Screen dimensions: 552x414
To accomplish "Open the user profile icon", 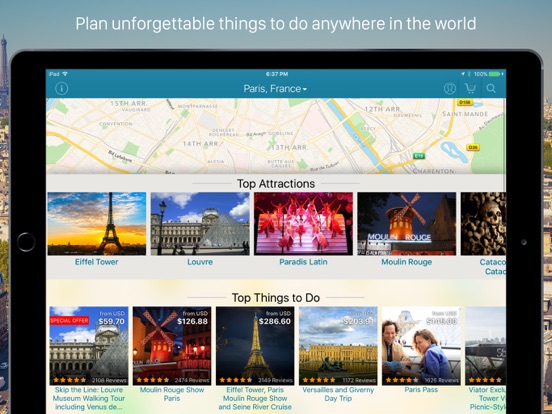I will (x=450, y=88).
